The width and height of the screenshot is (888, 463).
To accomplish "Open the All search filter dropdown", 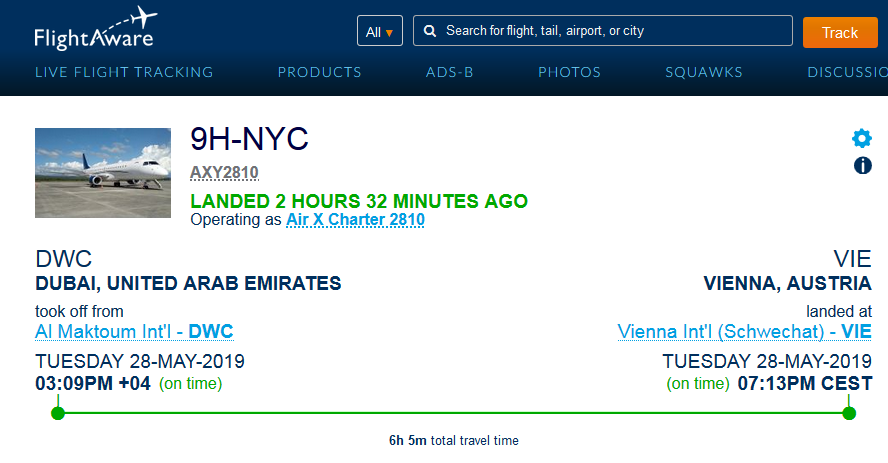I will click(x=379, y=31).
